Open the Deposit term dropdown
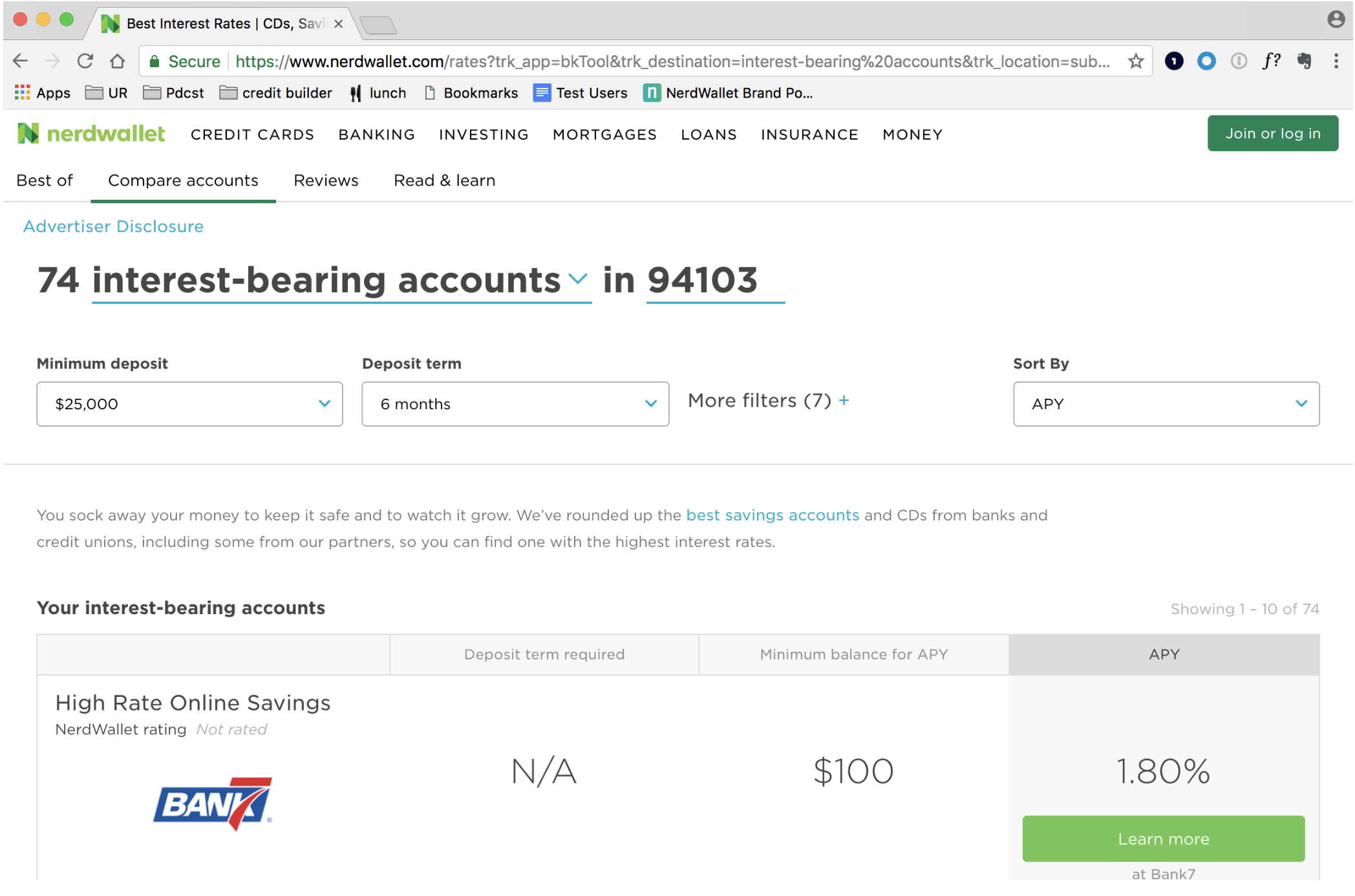Screen dimensions: 1355x896 click(x=515, y=404)
